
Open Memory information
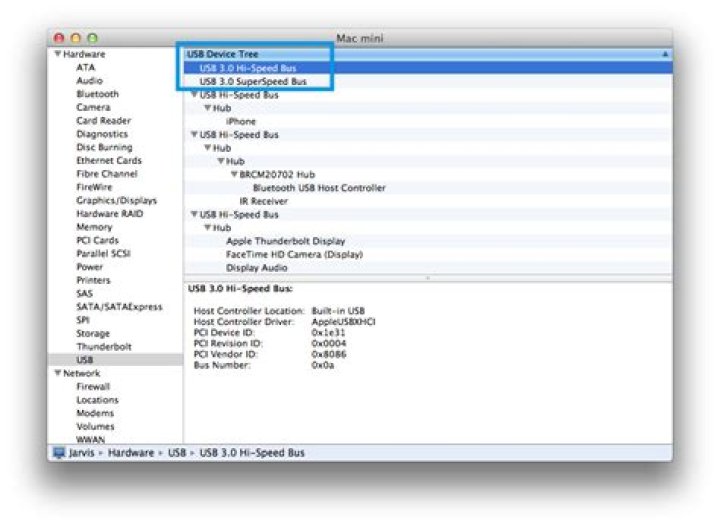coord(94,227)
